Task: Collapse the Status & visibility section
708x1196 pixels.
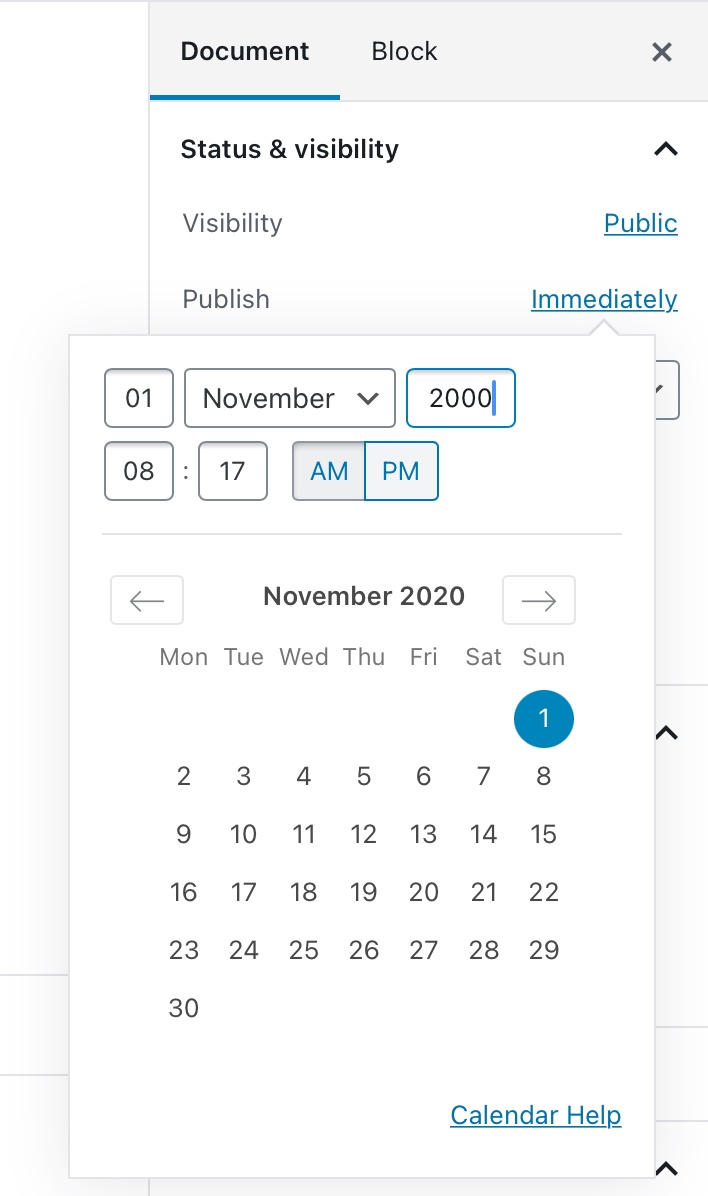Action: pos(666,149)
